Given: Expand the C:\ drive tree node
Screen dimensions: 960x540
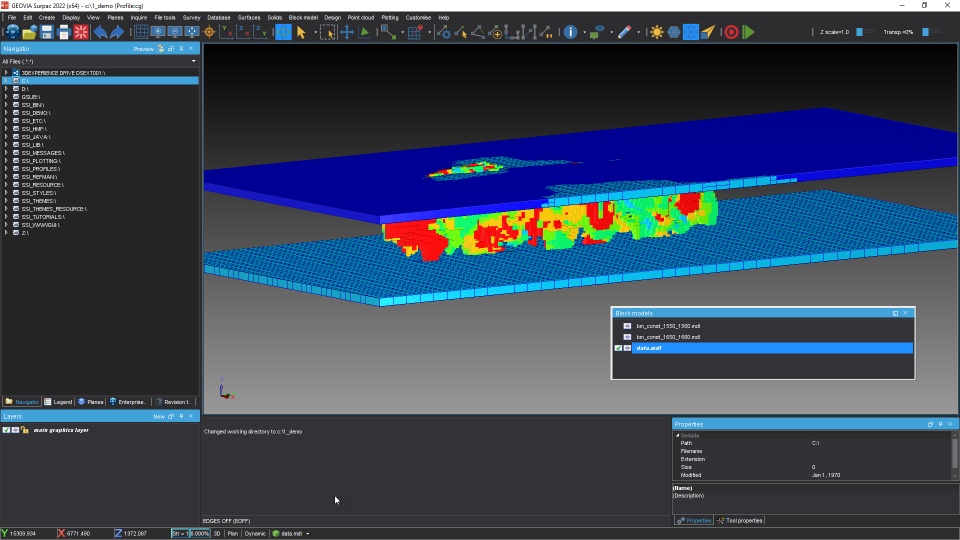Looking at the screenshot, I should point(6,80).
